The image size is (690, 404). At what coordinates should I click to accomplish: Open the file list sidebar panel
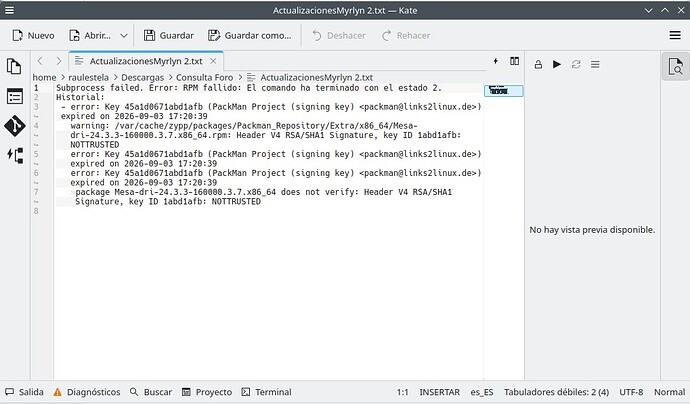[15, 96]
